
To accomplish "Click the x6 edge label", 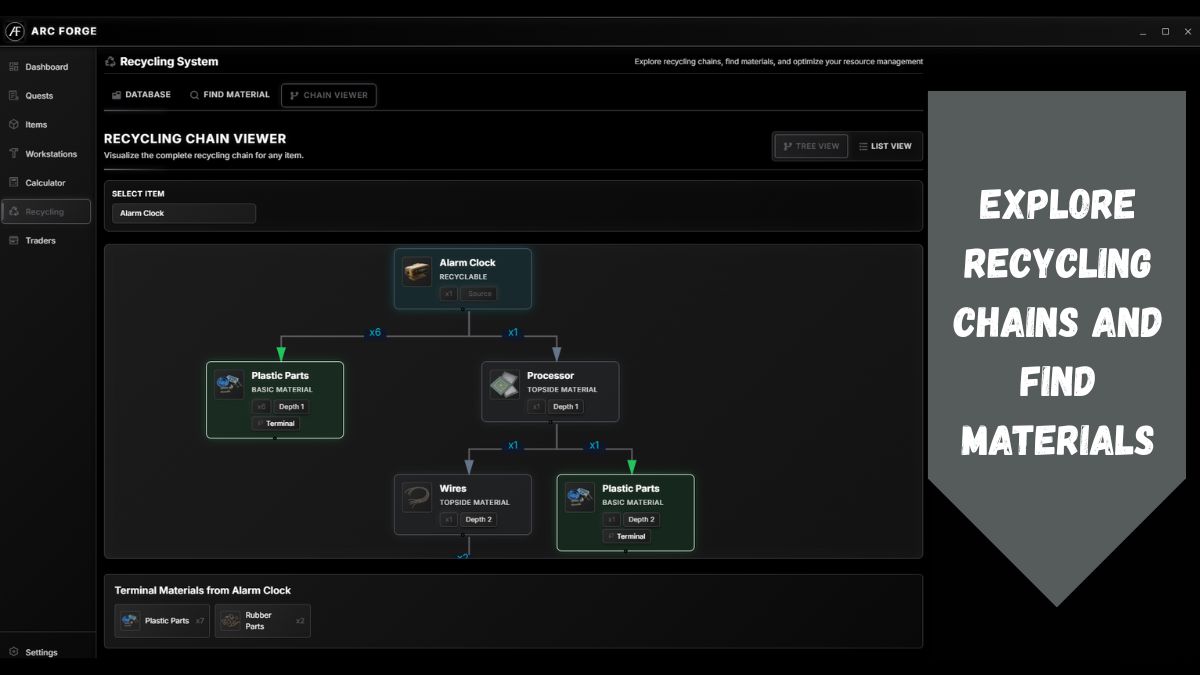I will 375,333.
